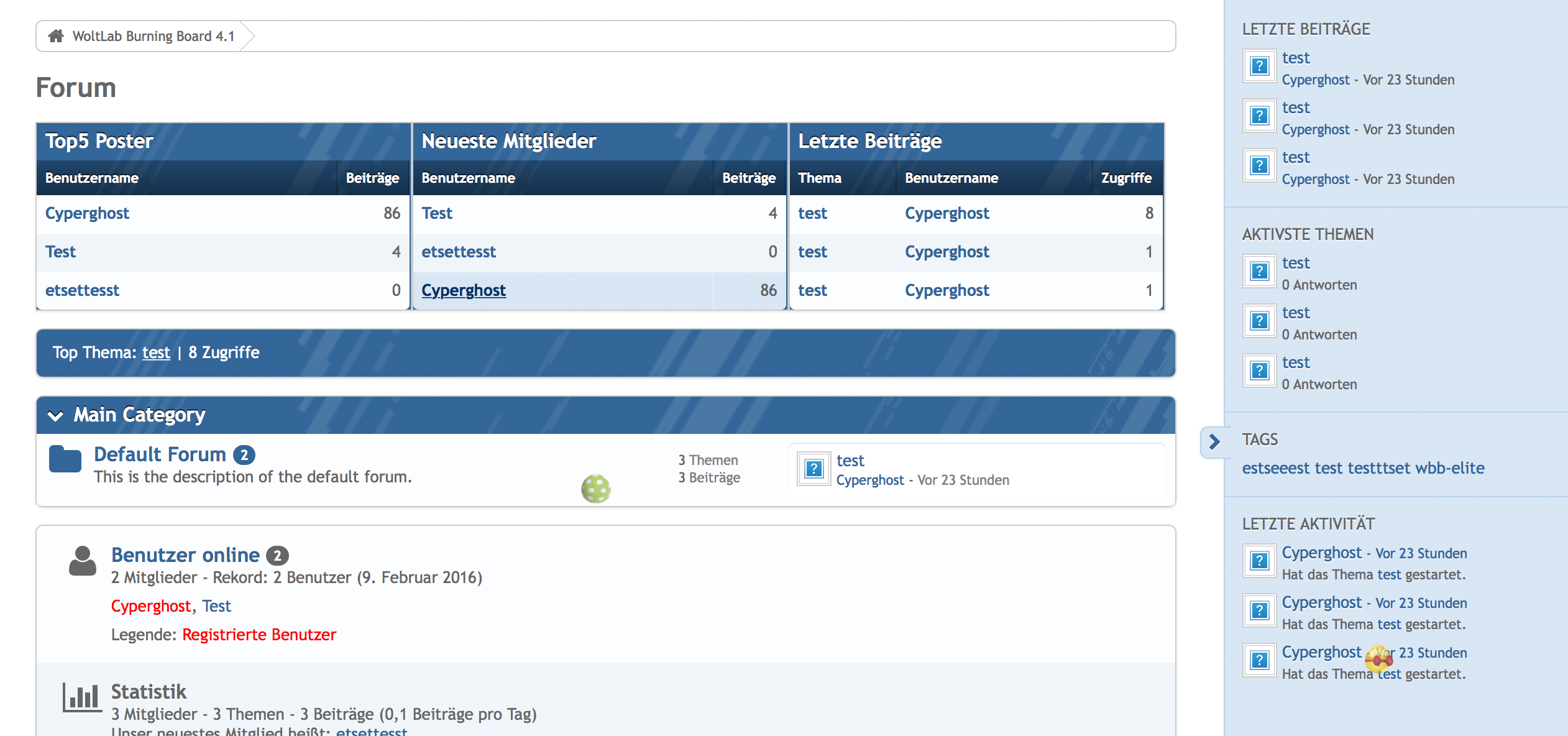Open WoltLab Burning Board 4.1 breadcrumb
The height and width of the screenshot is (736, 1568).
[x=154, y=36]
